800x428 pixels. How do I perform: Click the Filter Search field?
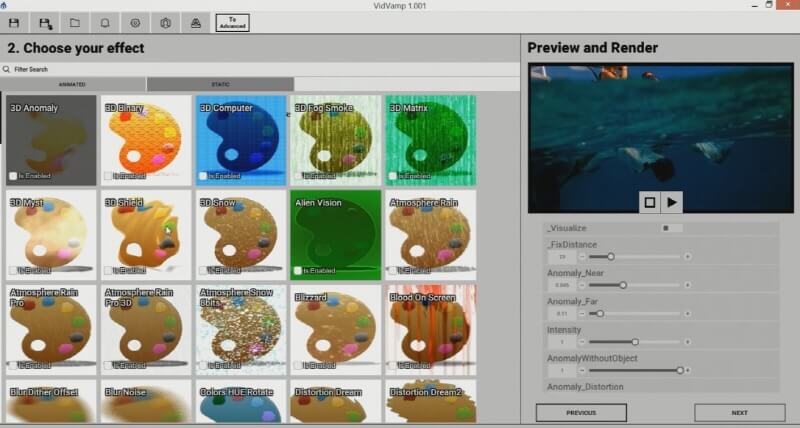[260, 69]
